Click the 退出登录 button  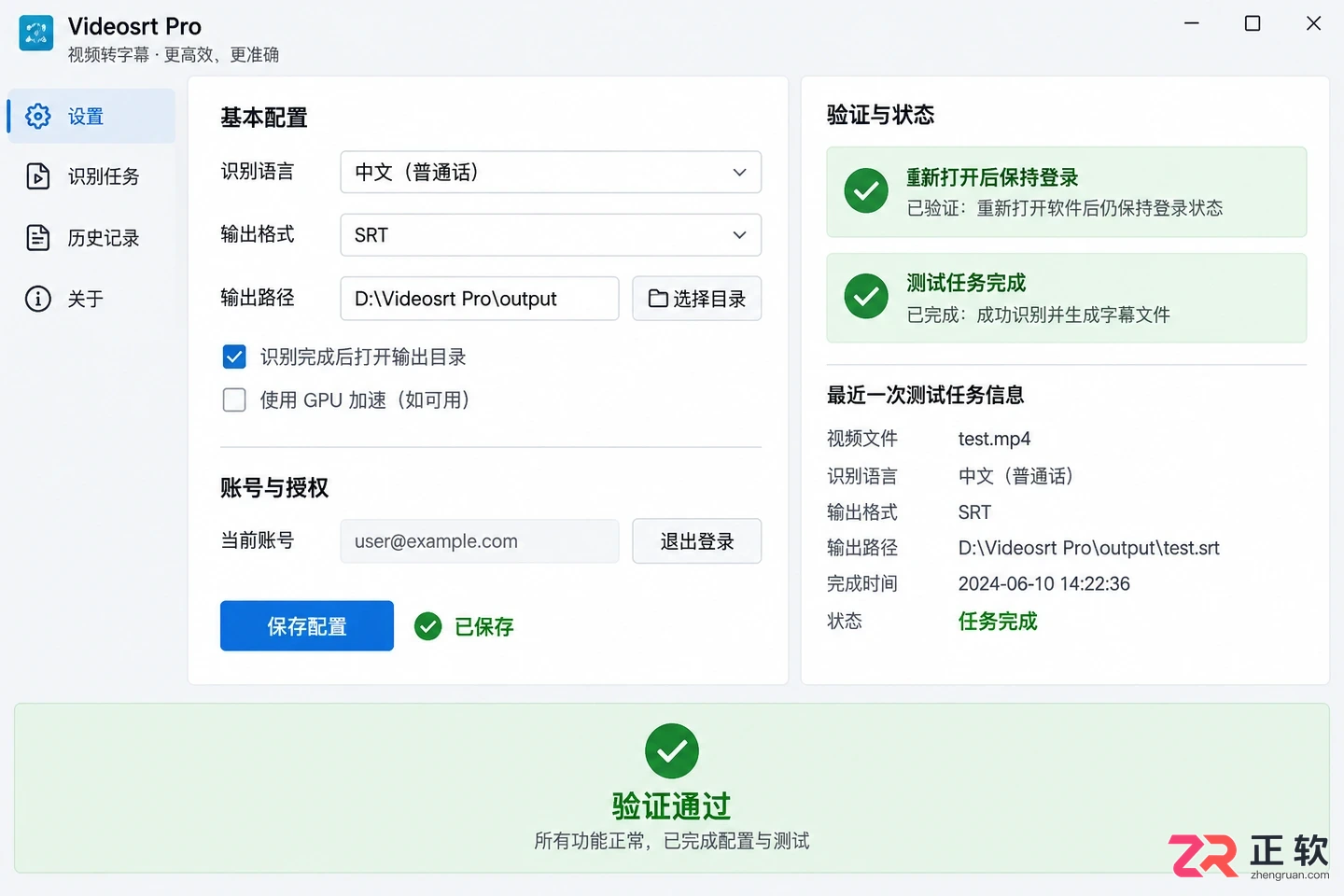[697, 541]
